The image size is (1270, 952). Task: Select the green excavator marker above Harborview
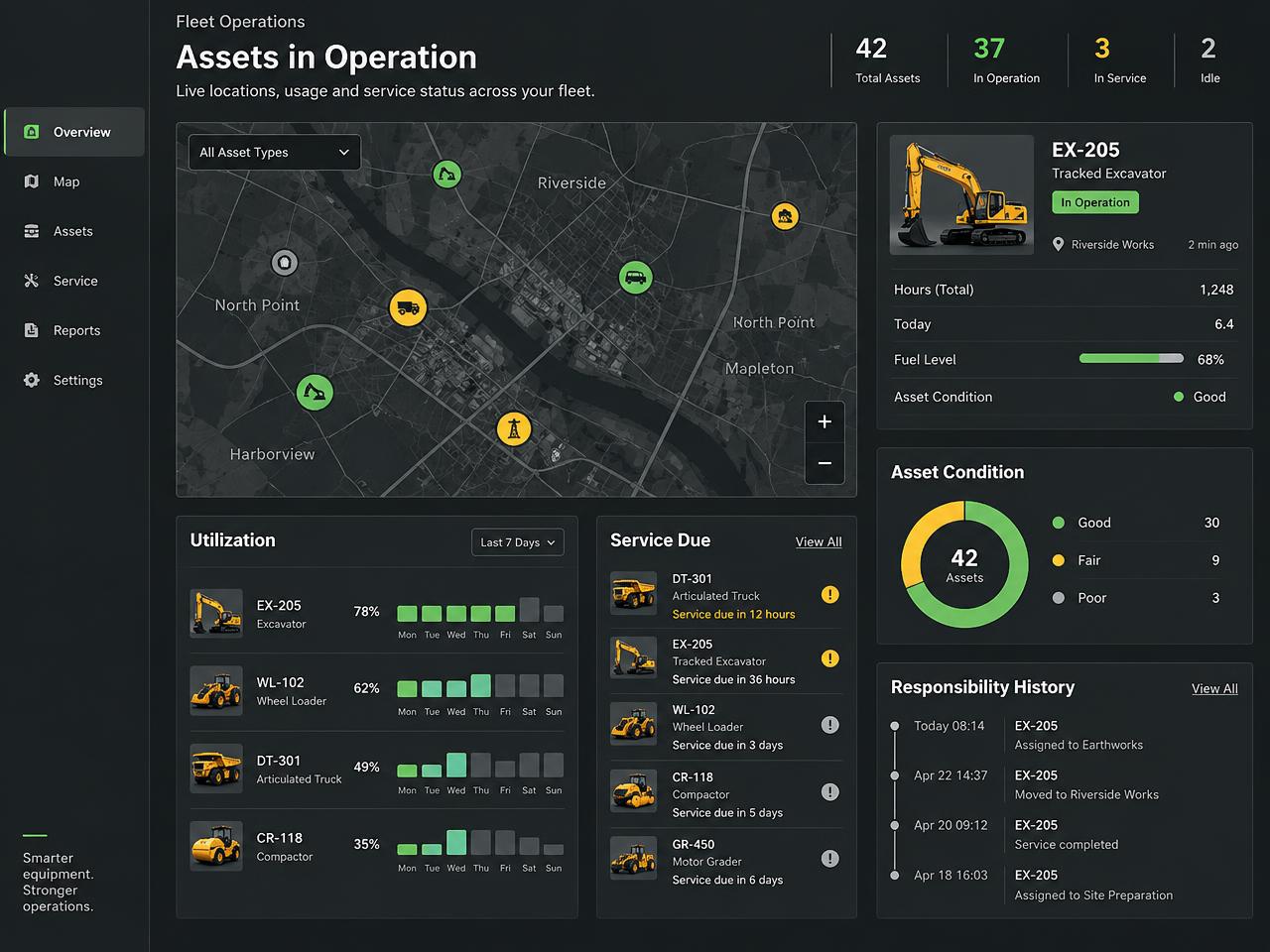(315, 392)
